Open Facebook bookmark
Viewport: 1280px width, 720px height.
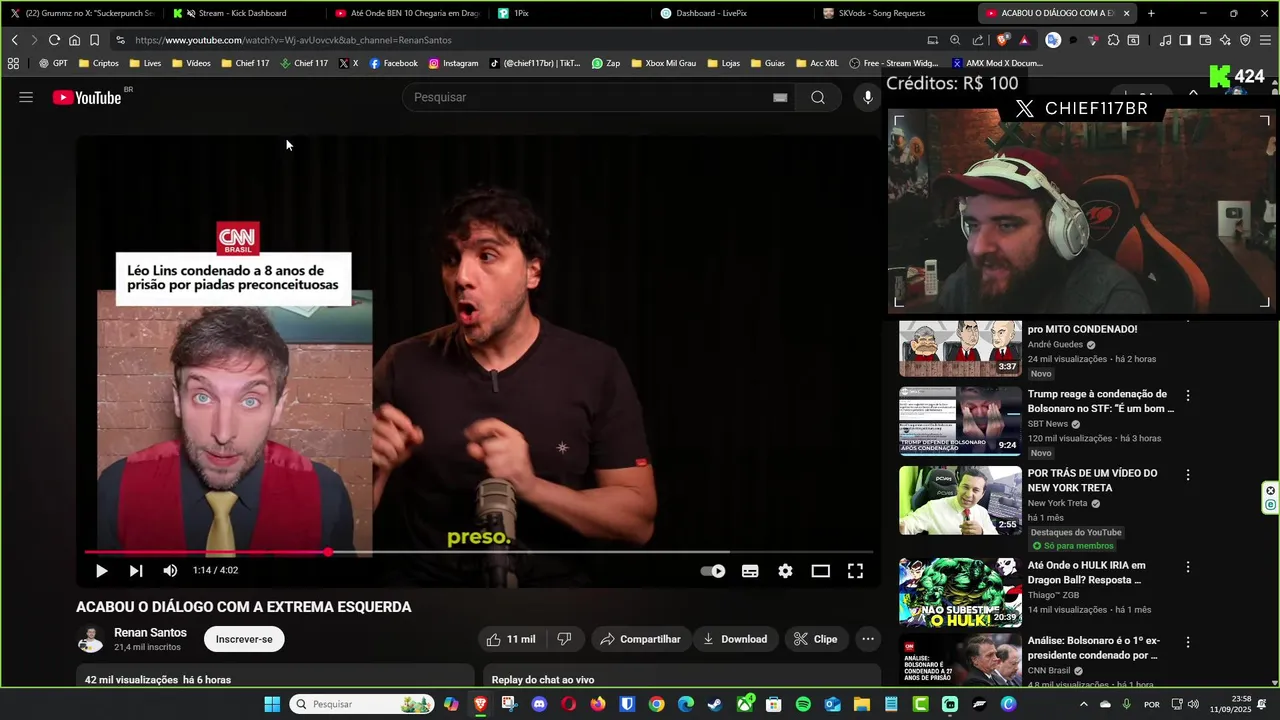[393, 63]
